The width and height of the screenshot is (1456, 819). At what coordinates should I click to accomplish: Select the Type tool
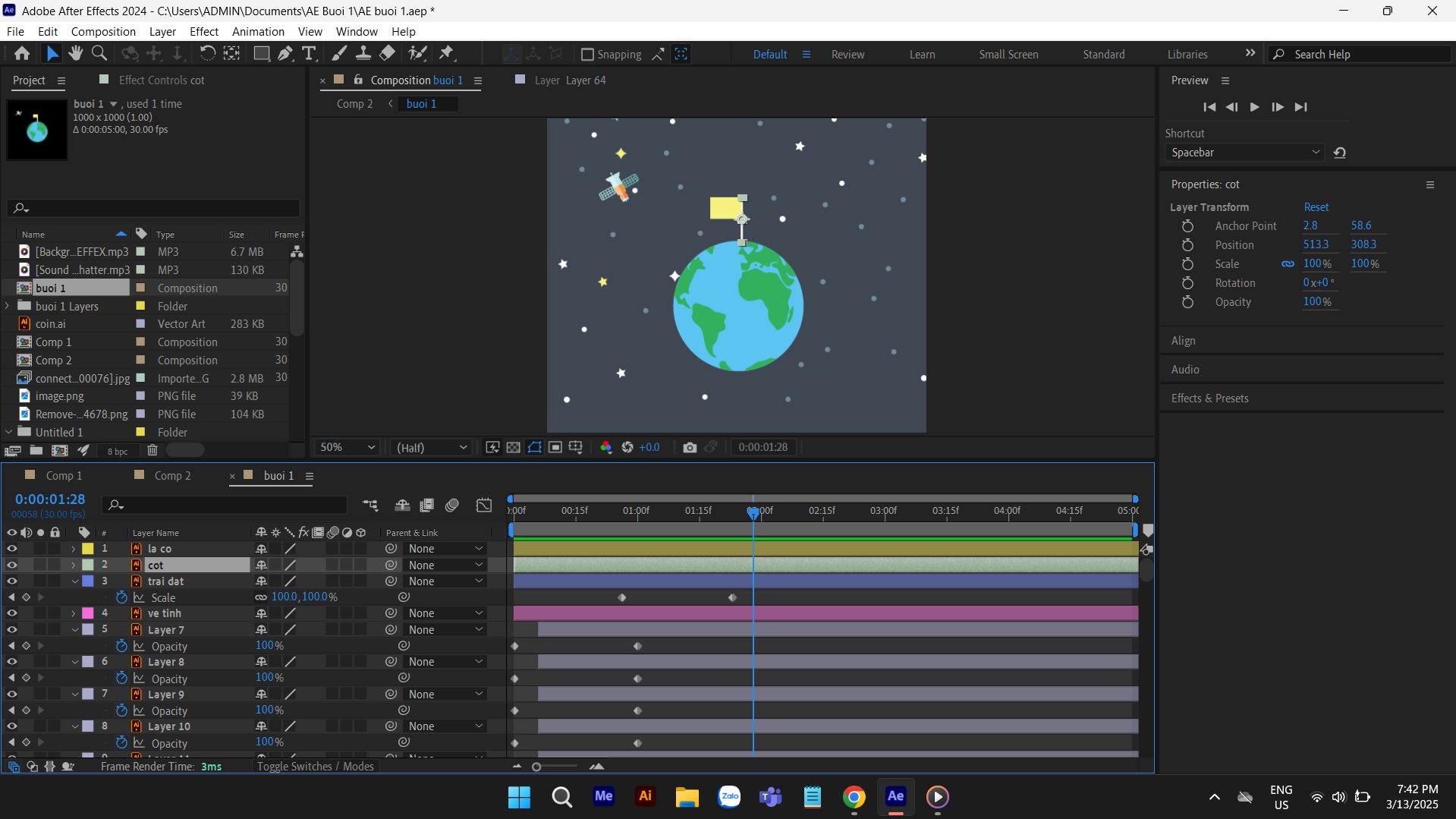point(308,53)
